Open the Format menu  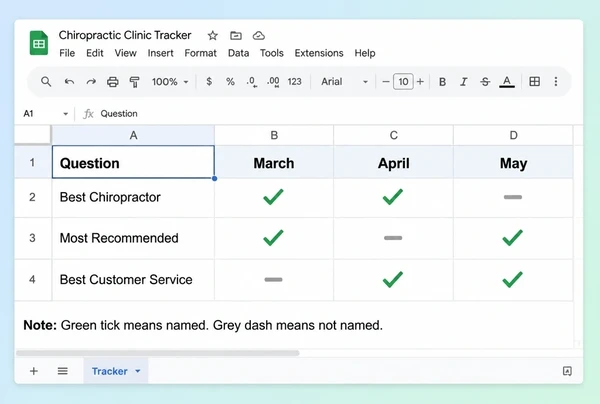[201, 53]
